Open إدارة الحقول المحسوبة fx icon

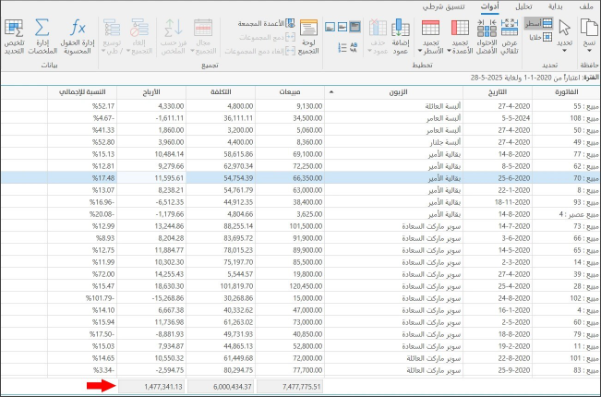[78, 28]
